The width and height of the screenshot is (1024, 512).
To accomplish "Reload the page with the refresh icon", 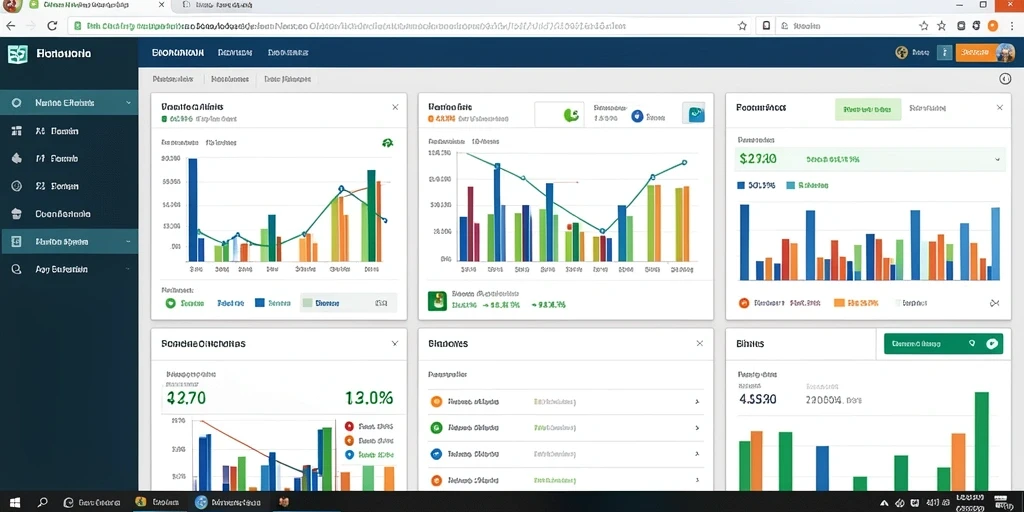I will coord(52,26).
